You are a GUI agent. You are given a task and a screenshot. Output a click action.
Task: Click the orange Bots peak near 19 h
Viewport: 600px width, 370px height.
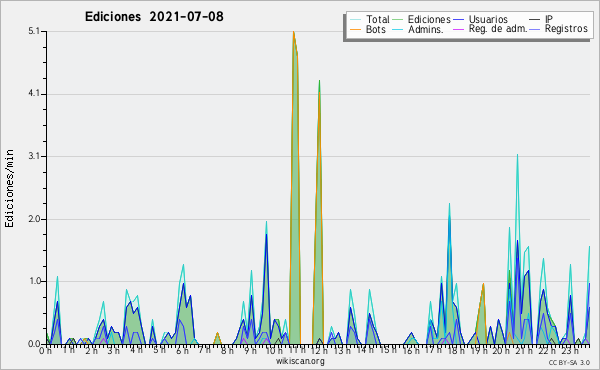click(x=483, y=284)
